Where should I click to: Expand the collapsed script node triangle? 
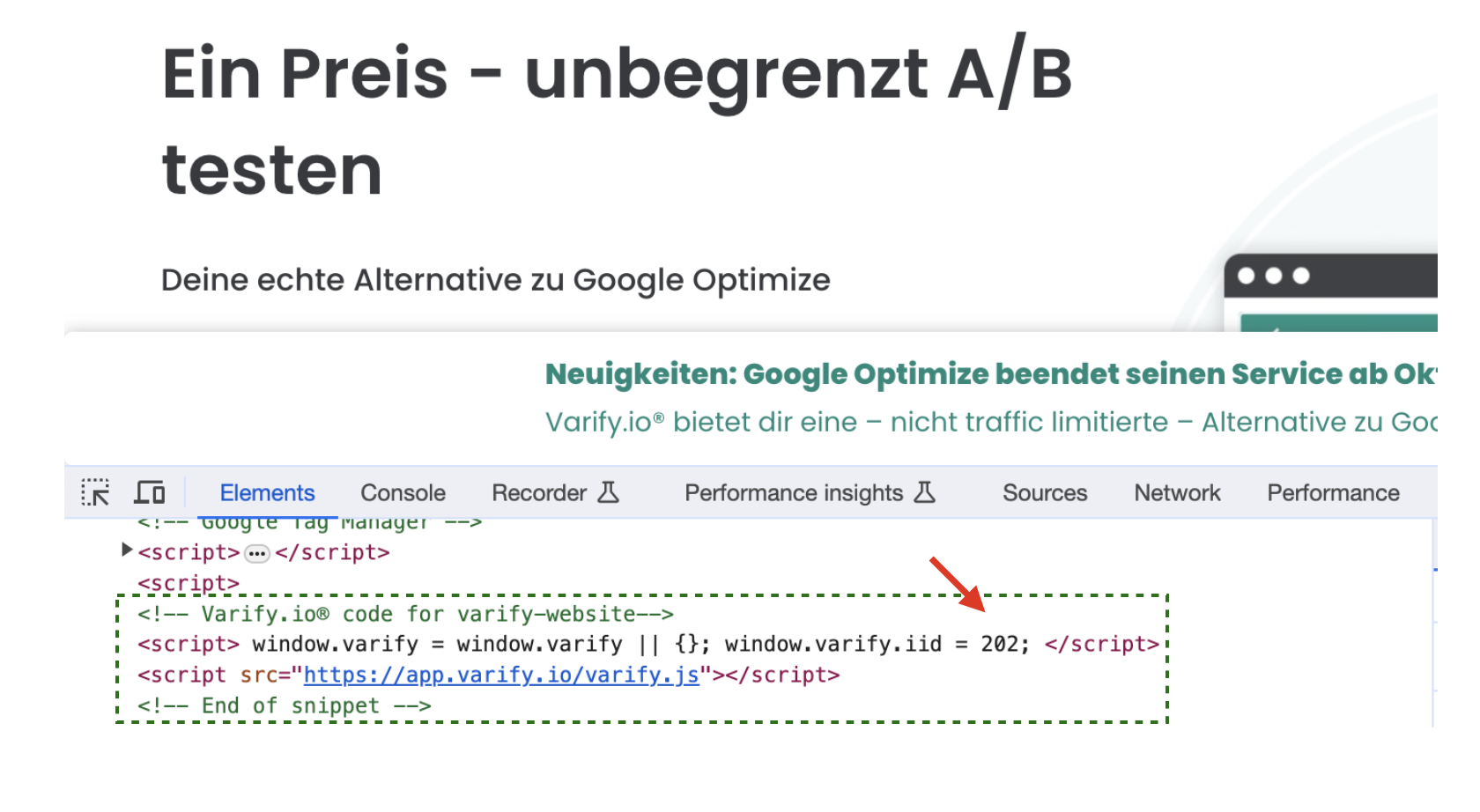pyautogui.click(x=127, y=550)
